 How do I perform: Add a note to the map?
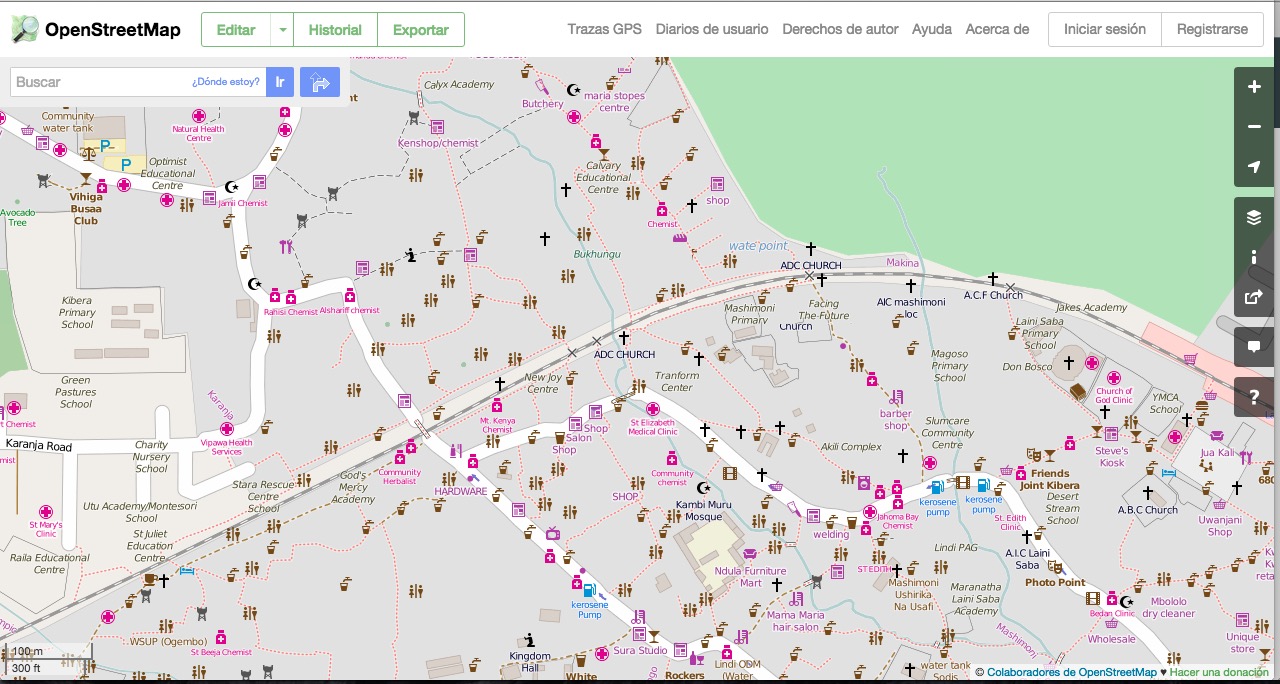coord(1254,347)
